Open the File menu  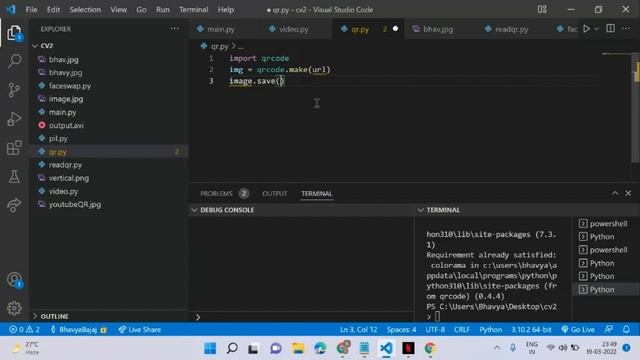coord(31,9)
